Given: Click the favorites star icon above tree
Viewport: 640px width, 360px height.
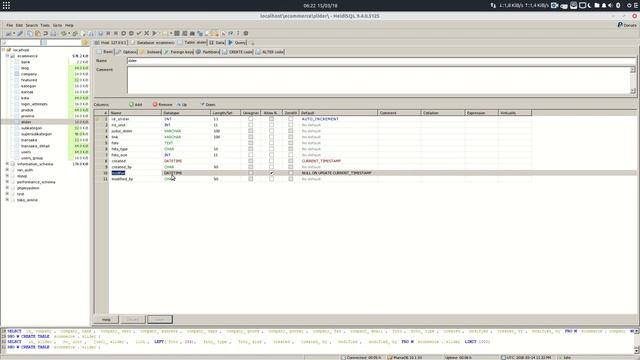Looking at the screenshot, I should tap(85, 42).
